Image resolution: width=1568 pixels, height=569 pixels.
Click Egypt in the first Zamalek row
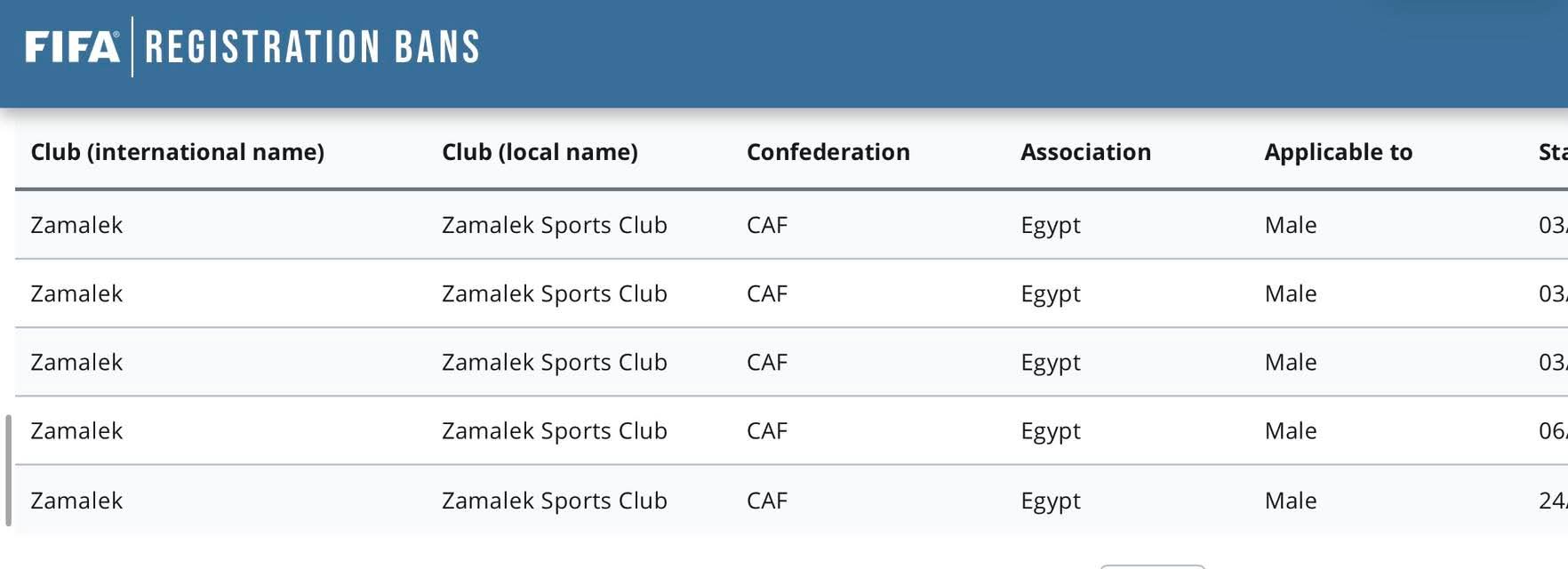(x=1050, y=225)
